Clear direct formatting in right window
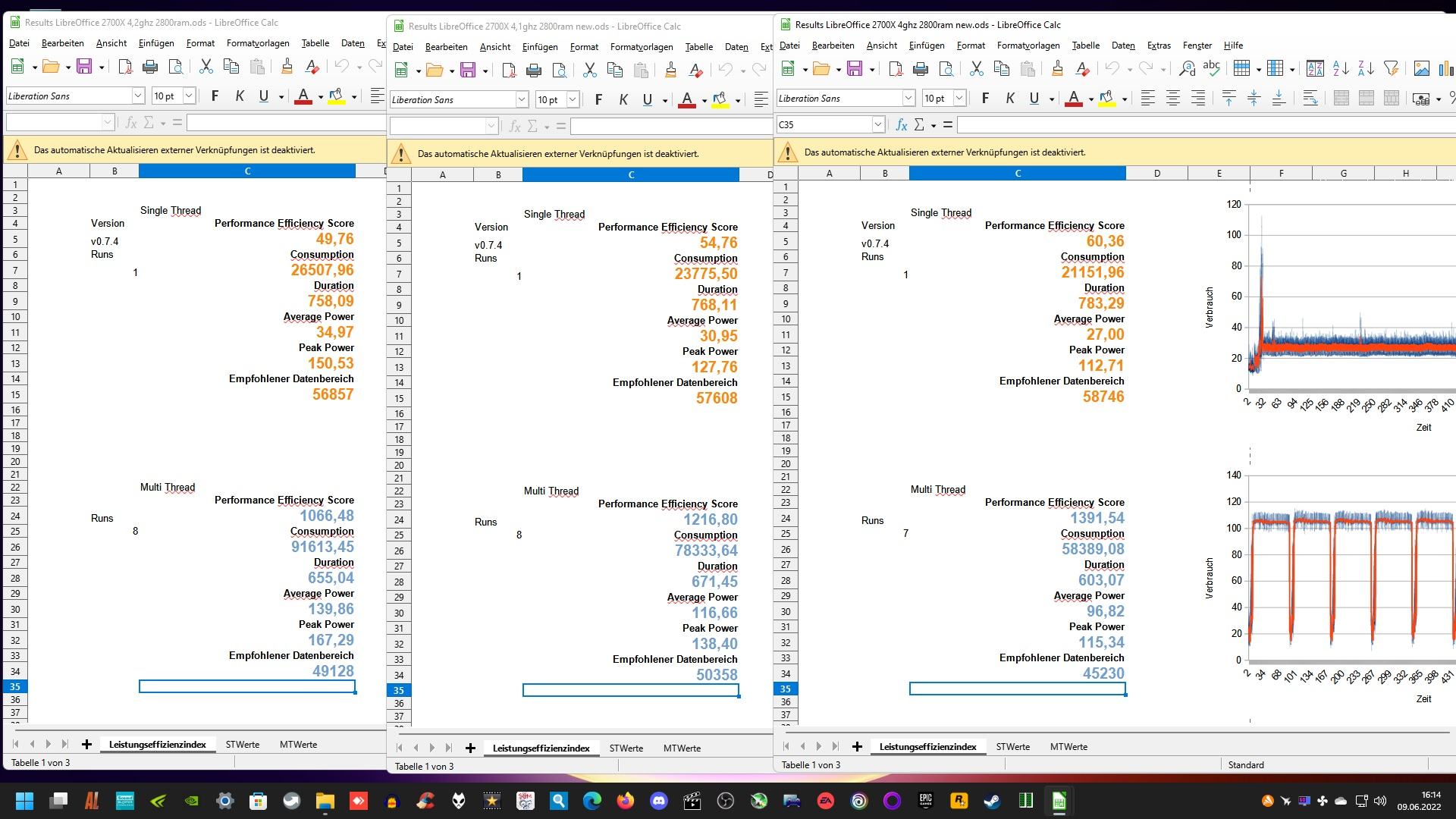The image size is (1456, 819). pos(1082,69)
